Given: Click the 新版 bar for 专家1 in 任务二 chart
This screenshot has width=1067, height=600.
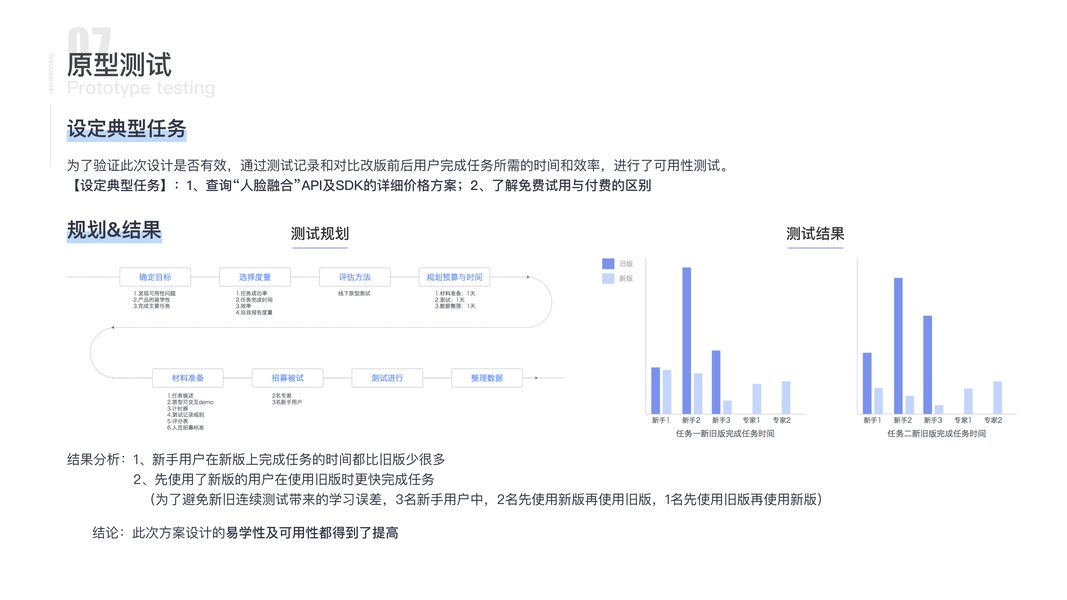Looking at the screenshot, I should [968, 401].
